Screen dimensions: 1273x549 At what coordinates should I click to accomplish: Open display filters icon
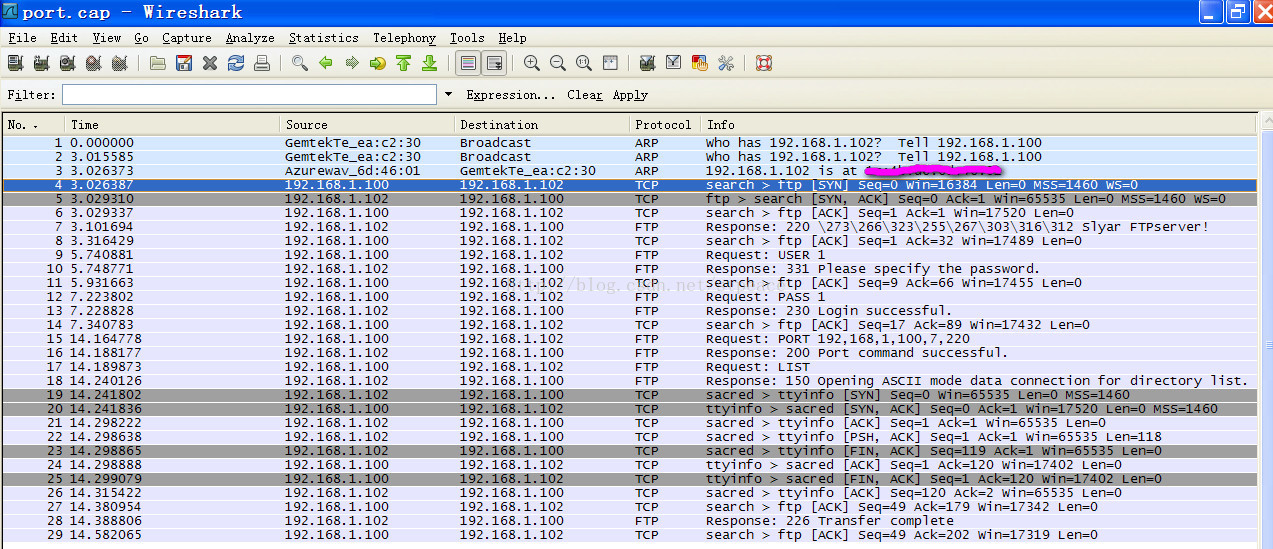[x=674, y=63]
